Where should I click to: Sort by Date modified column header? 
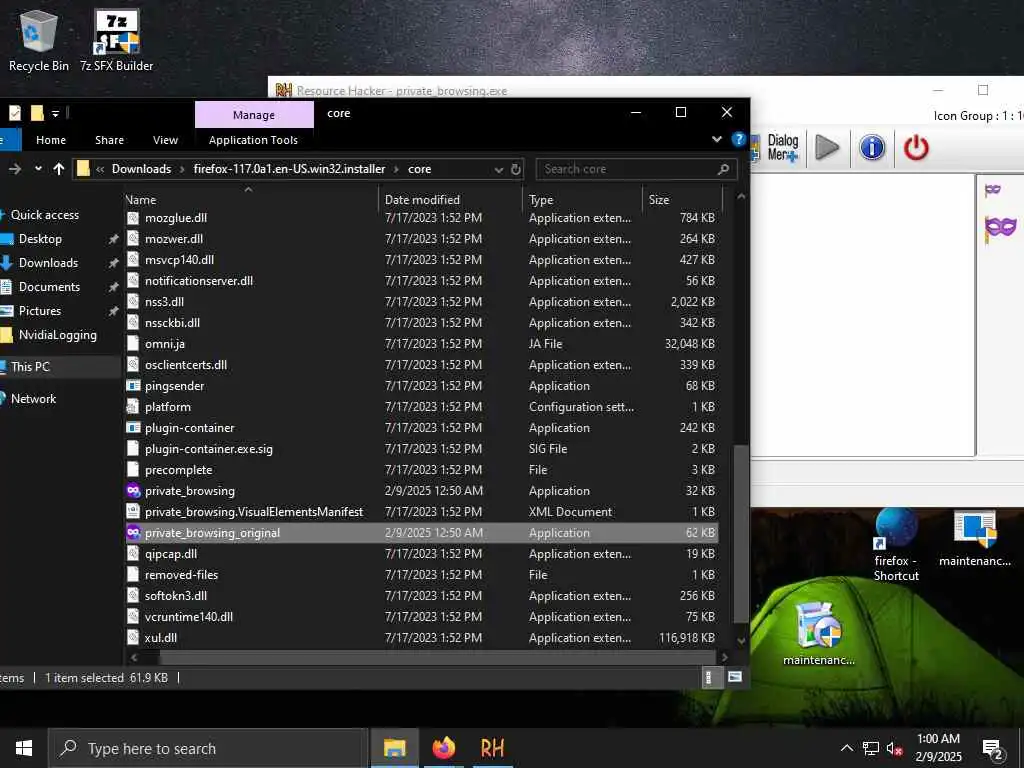click(x=450, y=199)
